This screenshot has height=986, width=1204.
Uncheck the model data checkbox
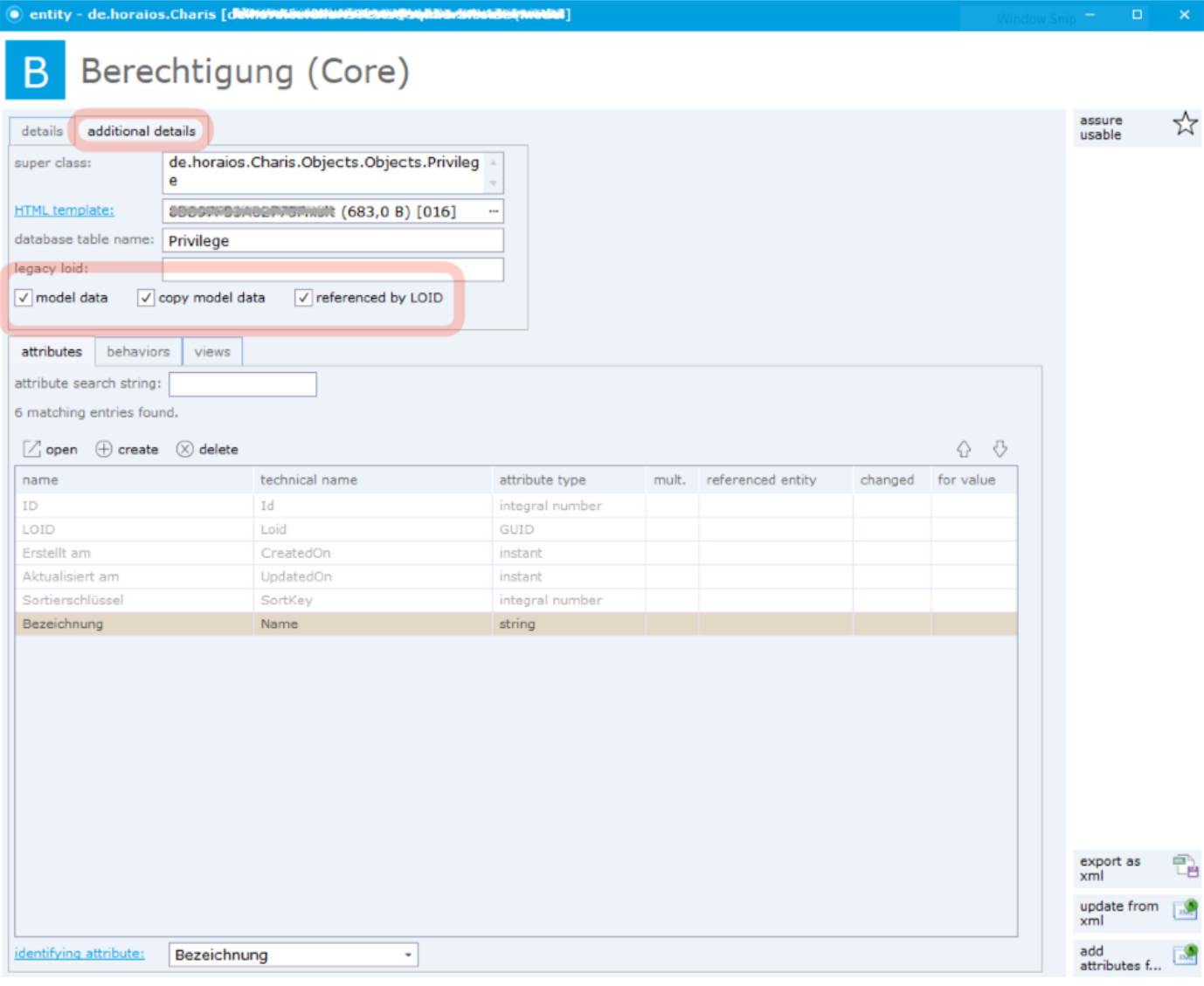24,298
